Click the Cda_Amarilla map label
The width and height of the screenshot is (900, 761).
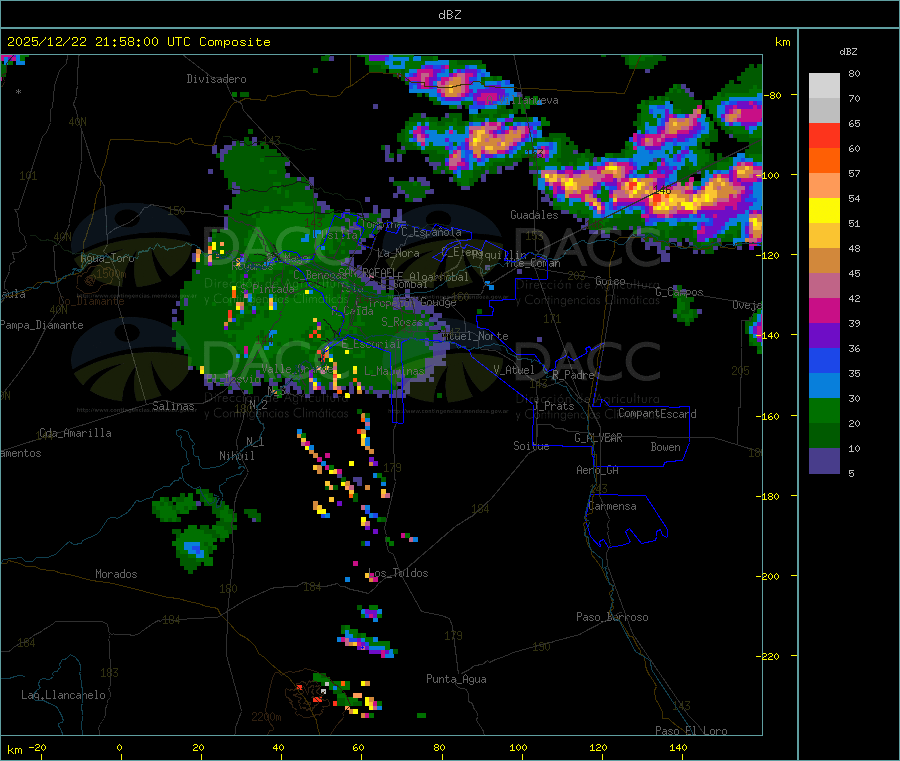click(x=75, y=433)
